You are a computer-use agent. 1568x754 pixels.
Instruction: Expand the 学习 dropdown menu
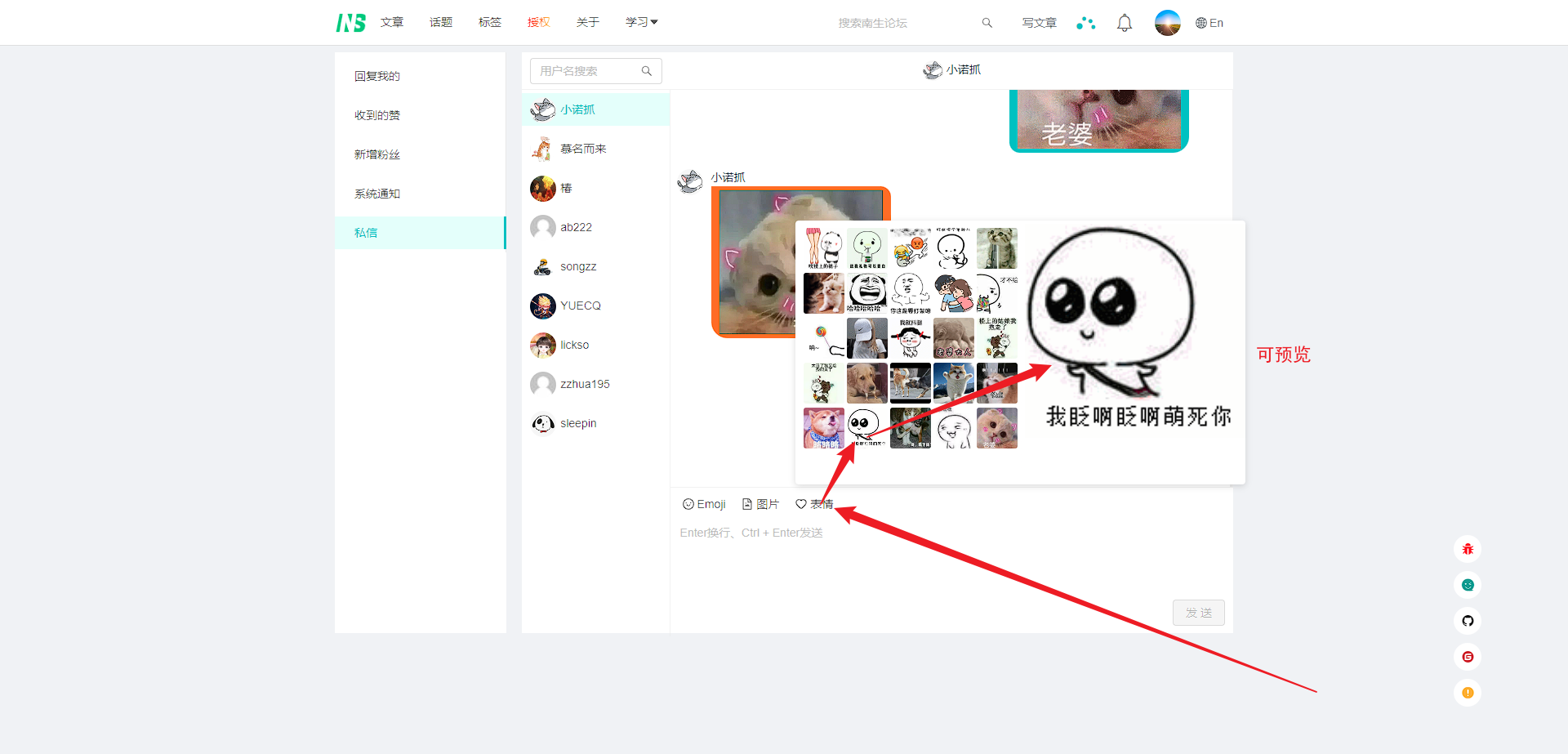641,22
